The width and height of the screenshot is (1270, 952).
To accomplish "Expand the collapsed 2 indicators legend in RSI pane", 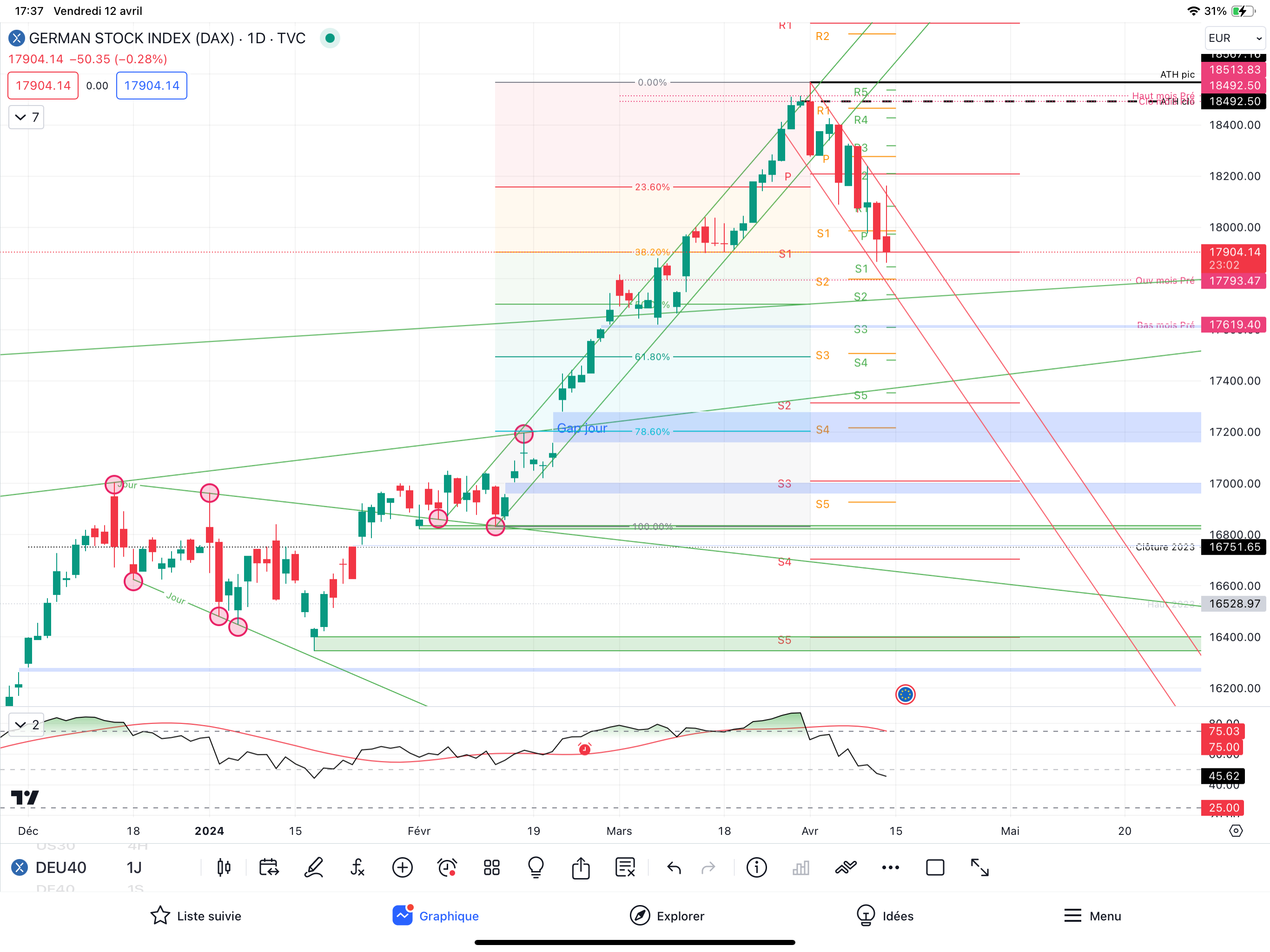I will (26, 725).
